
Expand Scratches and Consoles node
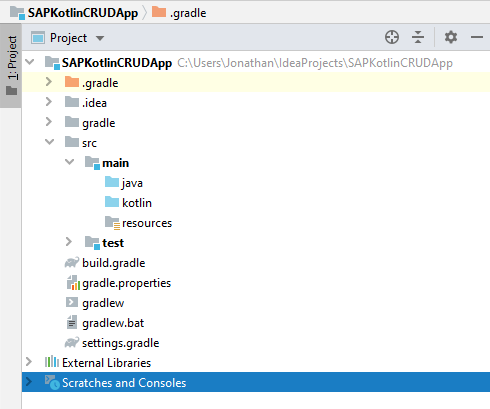click(x=29, y=382)
